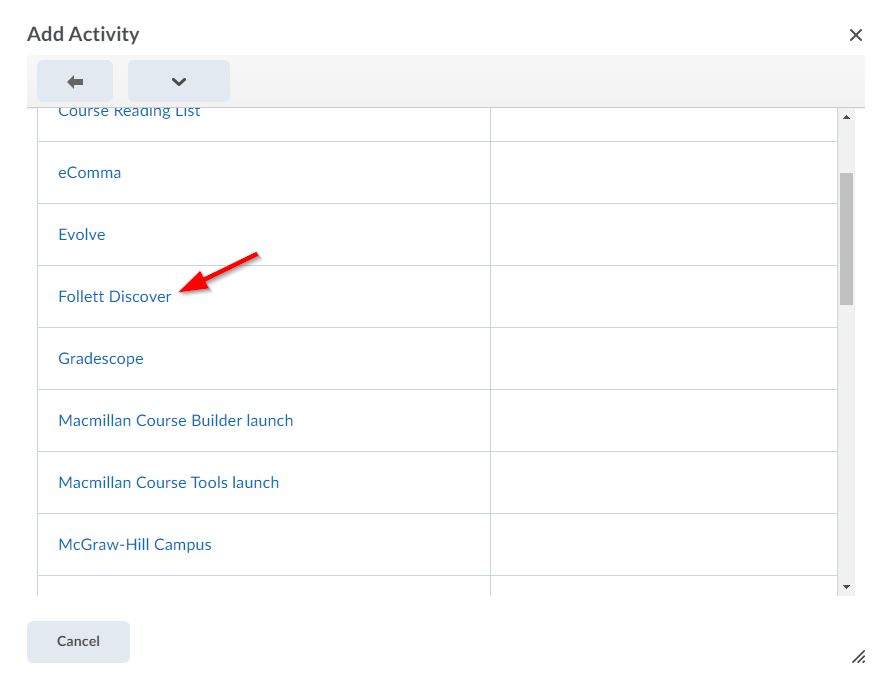892x689 pixels.
Task: Open the eComma activity
Action: 90,172
